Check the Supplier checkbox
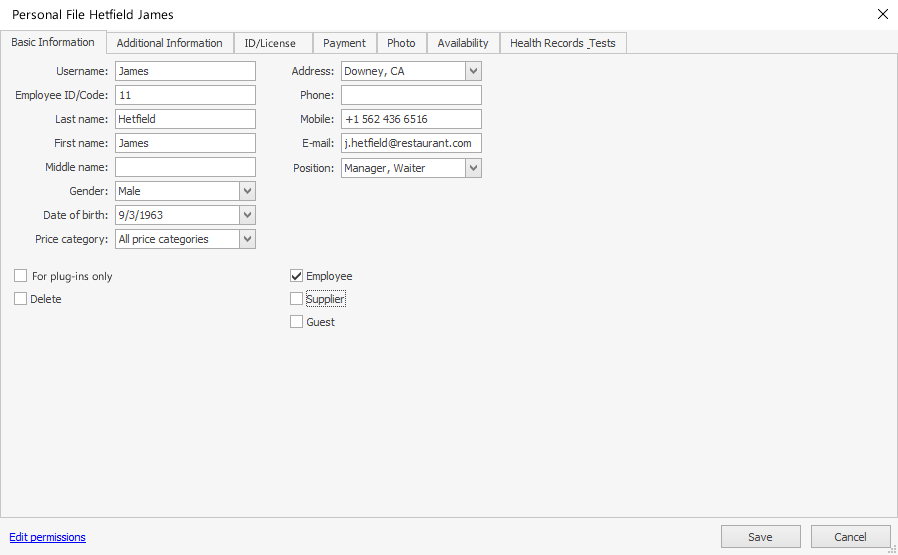The height and width of the screenshot is (555, 898). [296, 299]
